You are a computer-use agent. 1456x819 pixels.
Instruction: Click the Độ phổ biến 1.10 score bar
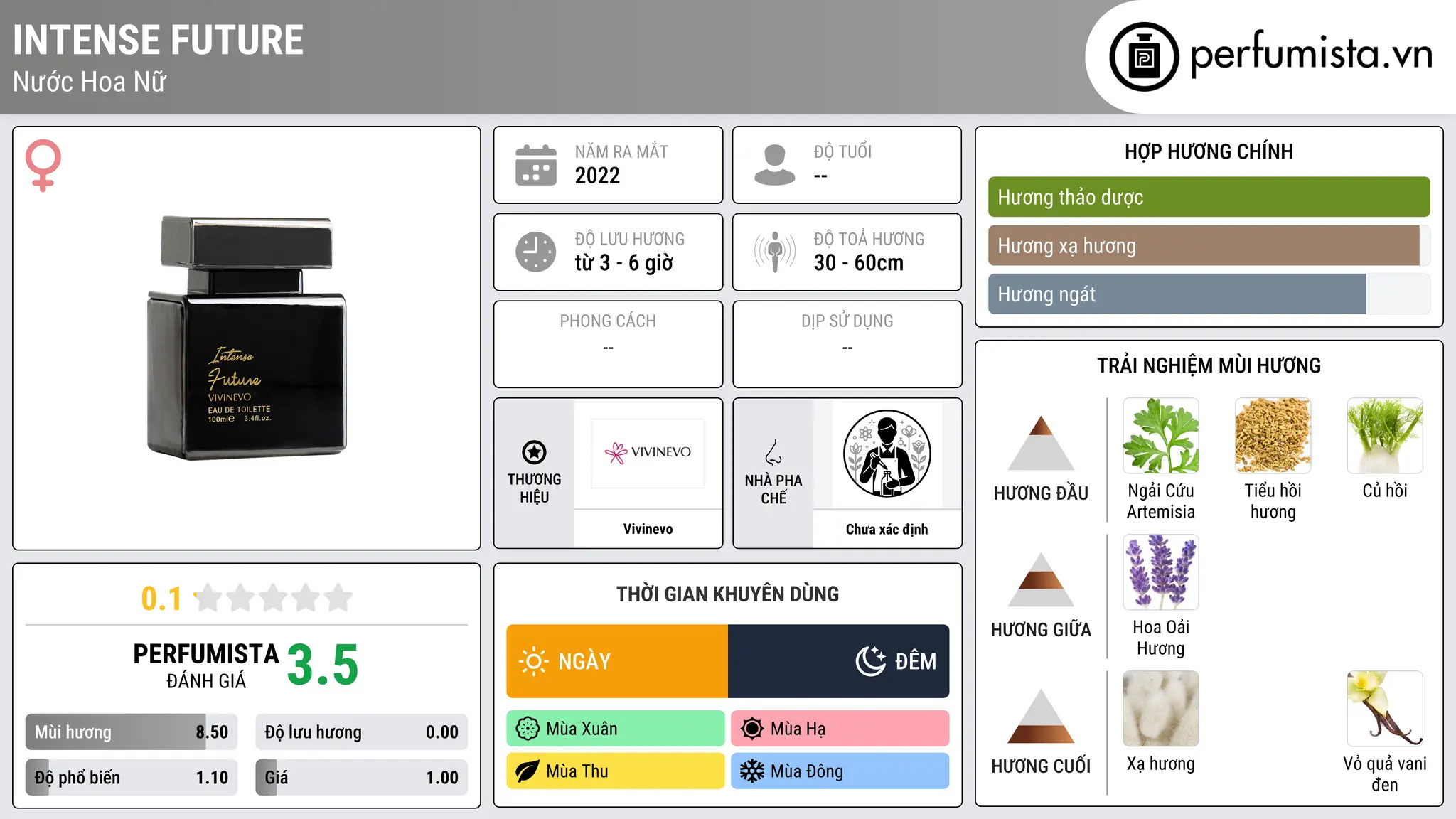(132, 778)
